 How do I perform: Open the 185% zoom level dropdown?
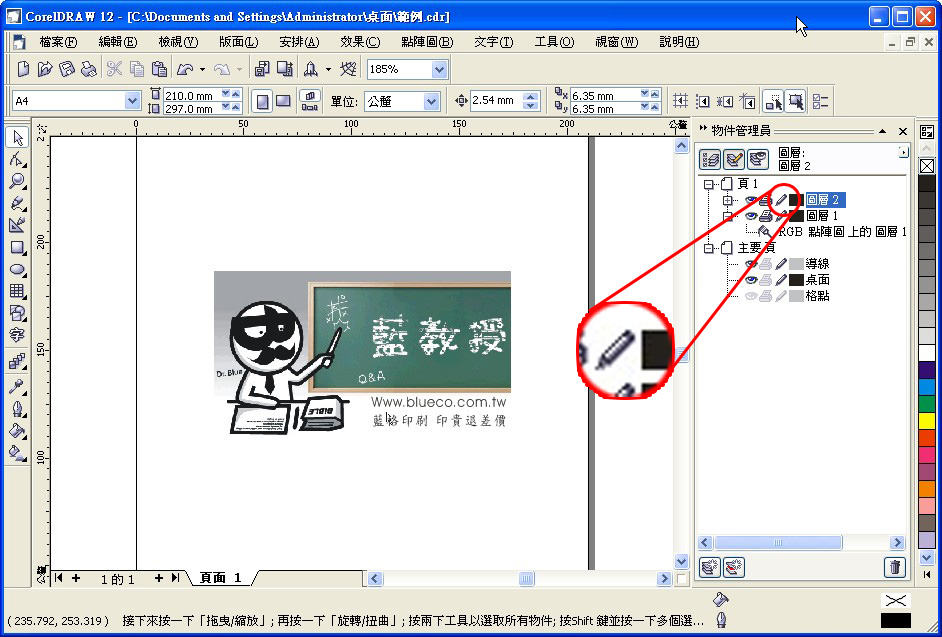(440, 70)
